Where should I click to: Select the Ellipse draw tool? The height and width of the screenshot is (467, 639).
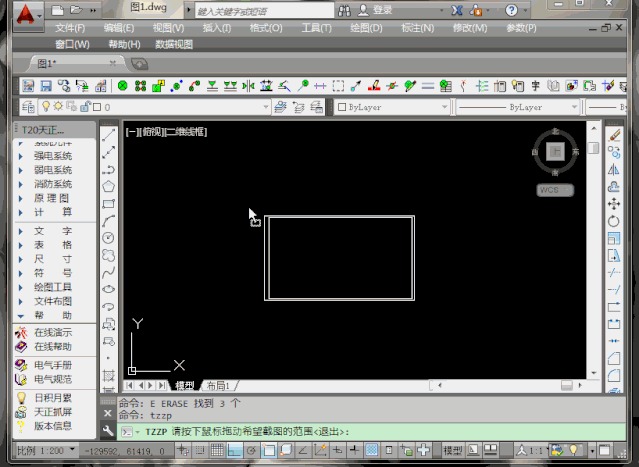(x=108, y=289)
